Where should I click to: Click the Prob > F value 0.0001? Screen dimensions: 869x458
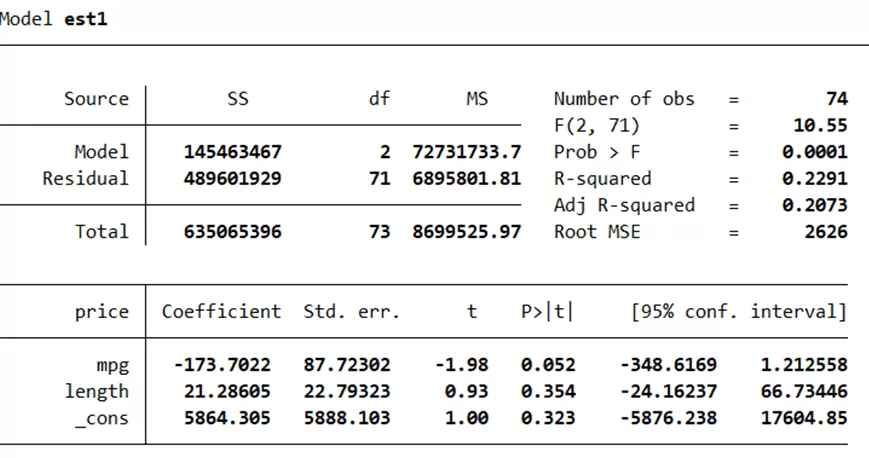(x=814, y=152)
